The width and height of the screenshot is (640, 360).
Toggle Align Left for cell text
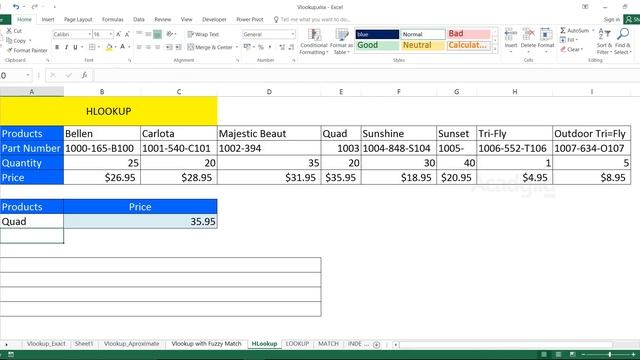click(x=139, y=47)
